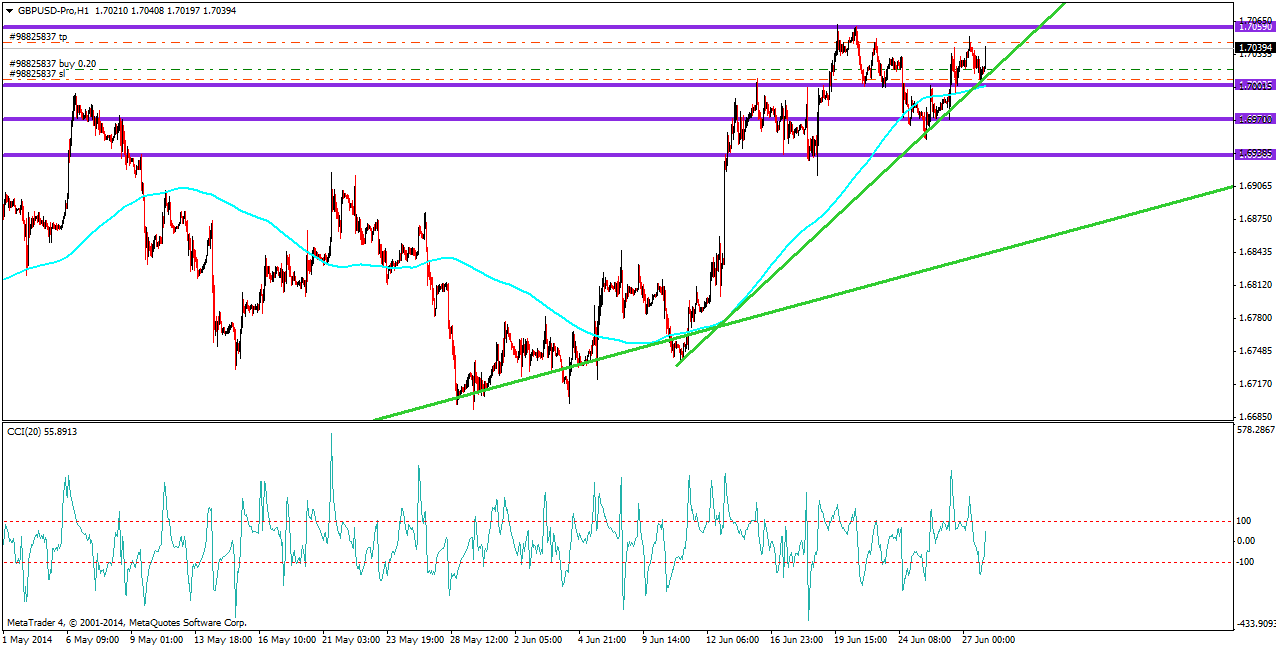Select the 27 Jun 00:00 time label
The image size is (1276, 648).
[988, 638]
